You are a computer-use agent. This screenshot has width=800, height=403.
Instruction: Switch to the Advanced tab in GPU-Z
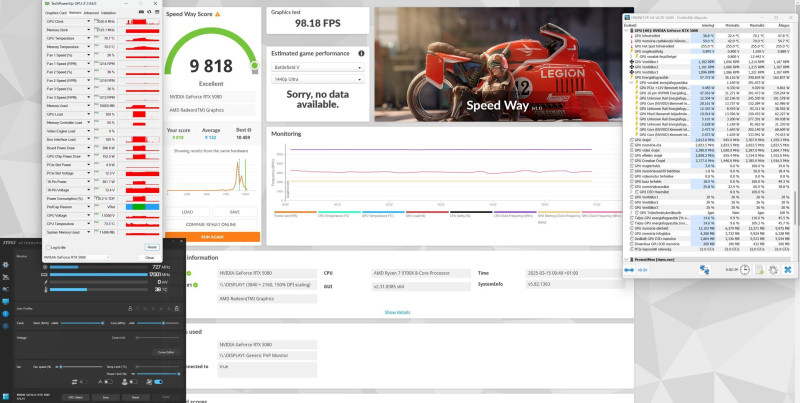(x=91, y=13)
